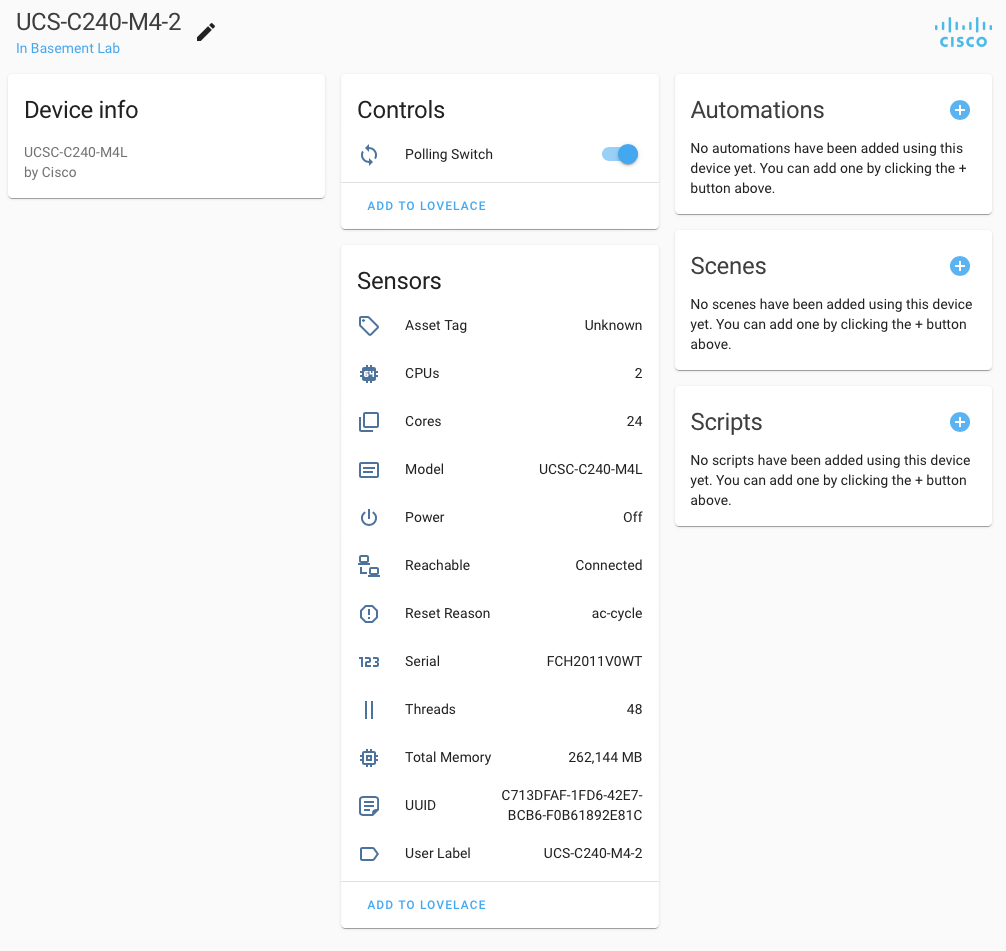Open the User Label sensor label
Viewport: 1006px width, 951px height.
(x=438, y=853)
